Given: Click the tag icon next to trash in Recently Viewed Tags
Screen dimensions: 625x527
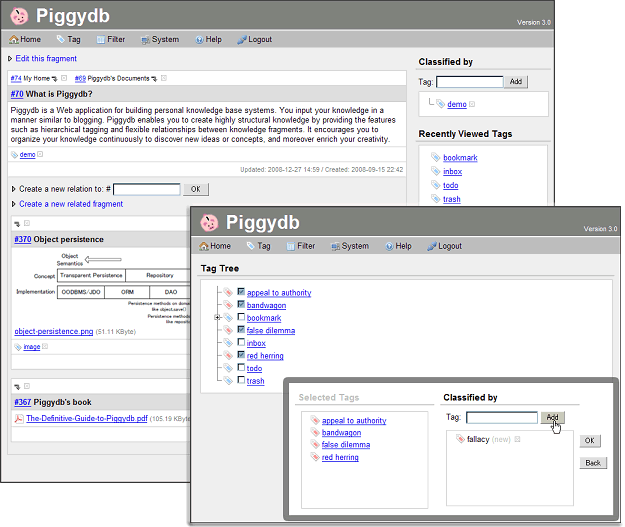Looking at the screenshot, I should coord(436,199).
